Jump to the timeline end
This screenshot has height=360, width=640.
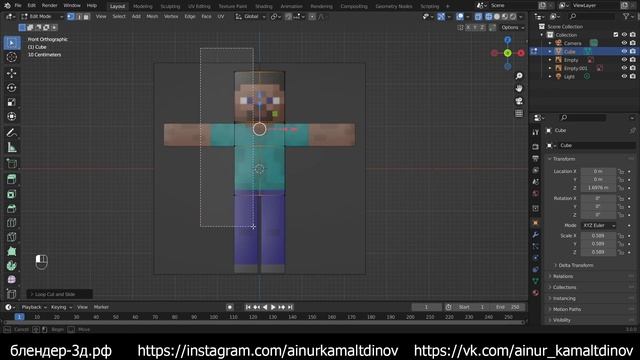[x=290, y=307]
